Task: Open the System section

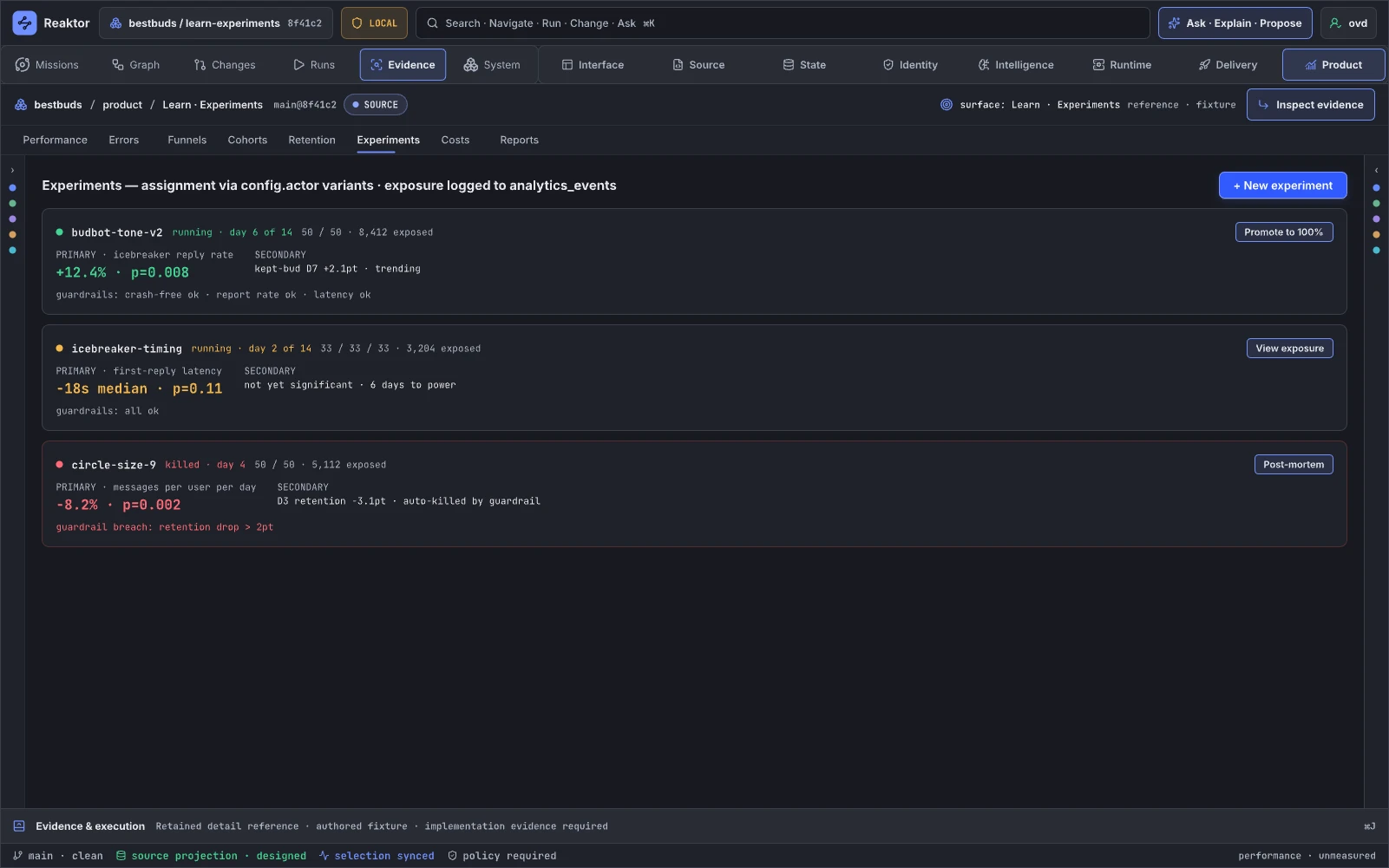Action: [x=492, y=65]
